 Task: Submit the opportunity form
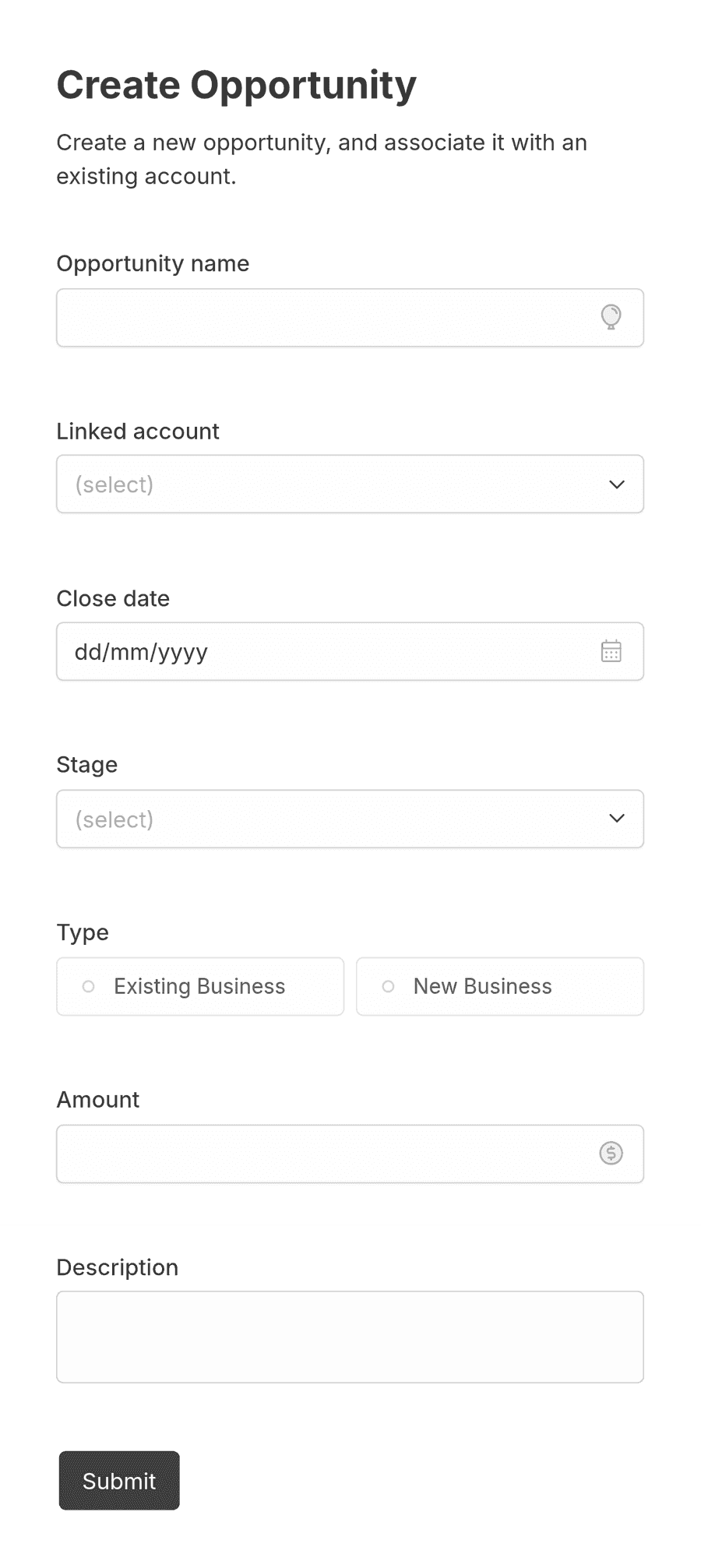[119, 1480]
